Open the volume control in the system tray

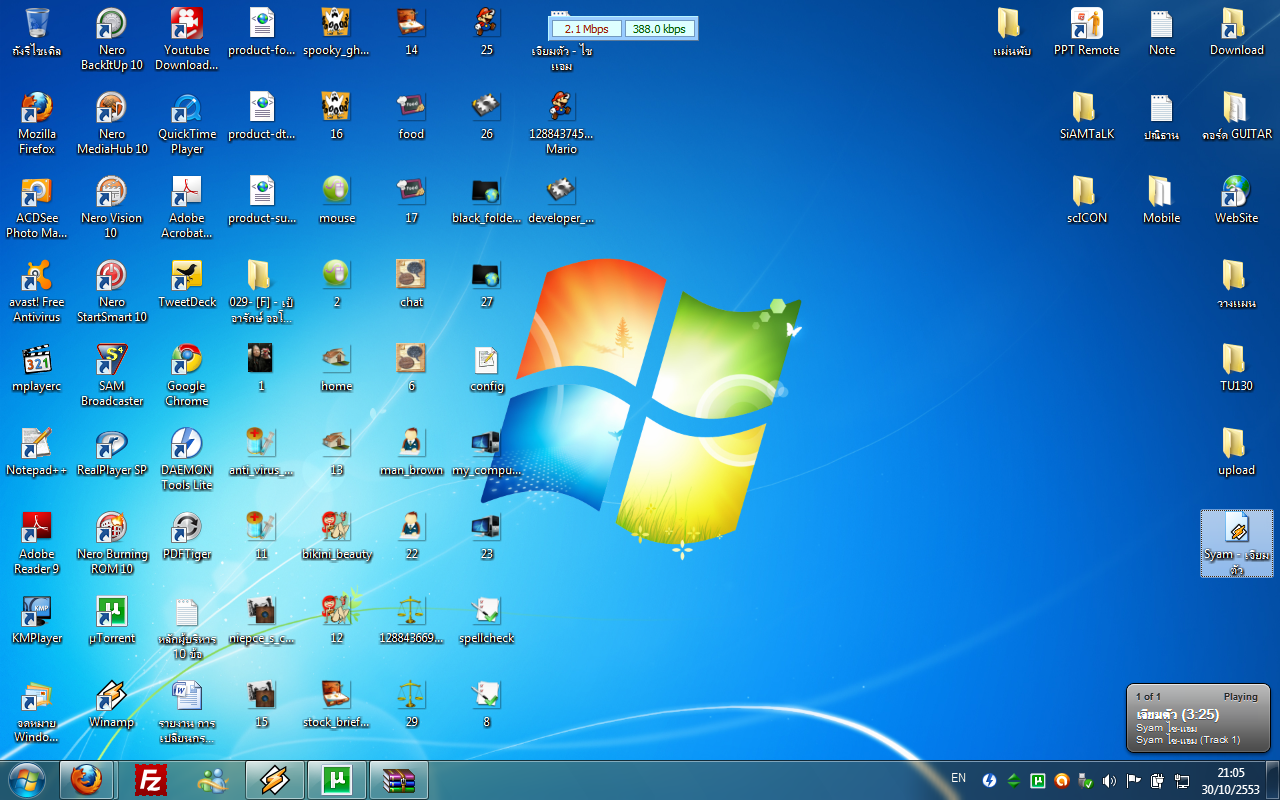1109,780
